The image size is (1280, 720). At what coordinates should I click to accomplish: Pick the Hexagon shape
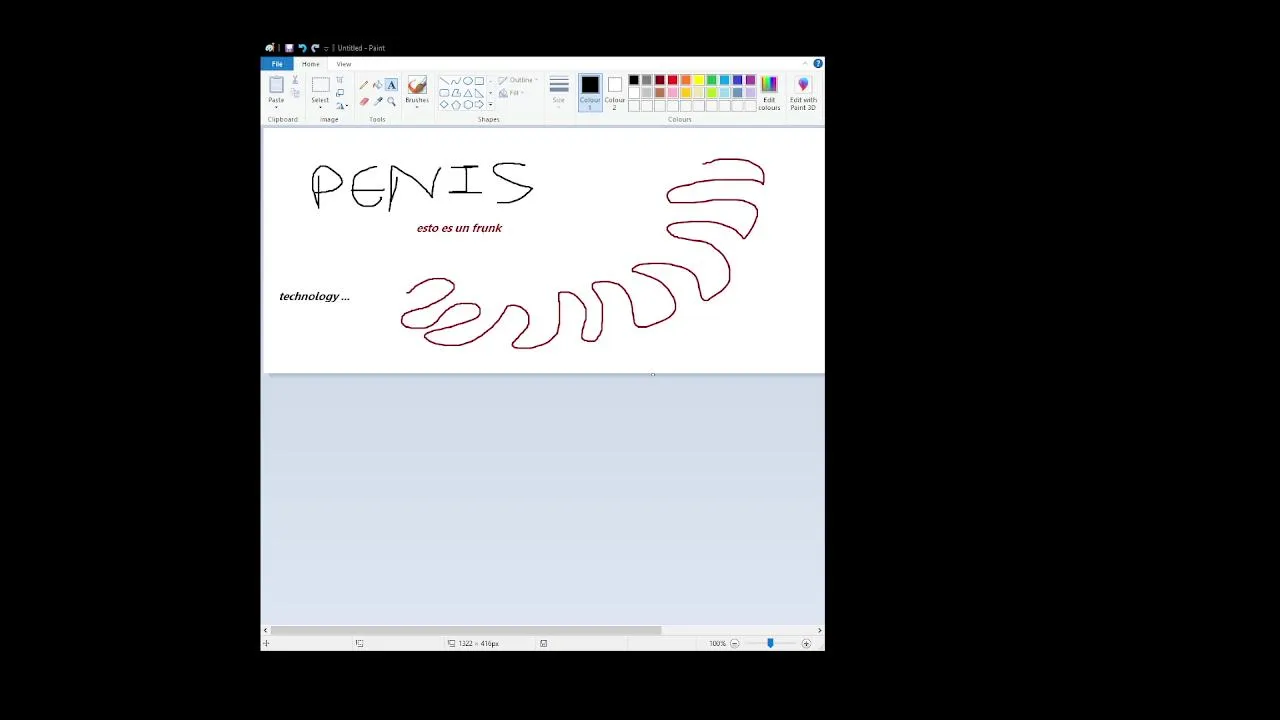pyautogui.click(x=467, y=104)
